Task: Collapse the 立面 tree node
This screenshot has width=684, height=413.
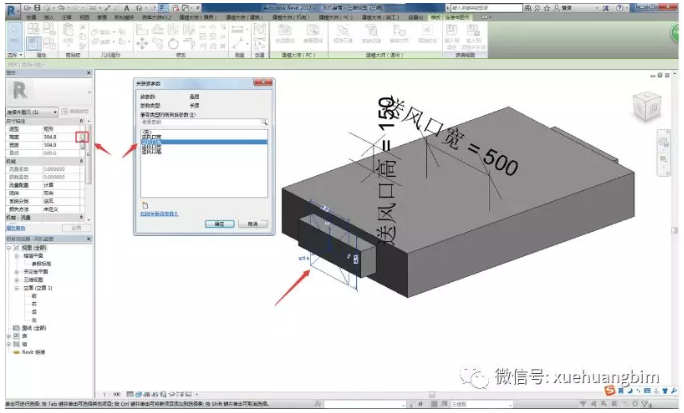Action: (17, 288)
